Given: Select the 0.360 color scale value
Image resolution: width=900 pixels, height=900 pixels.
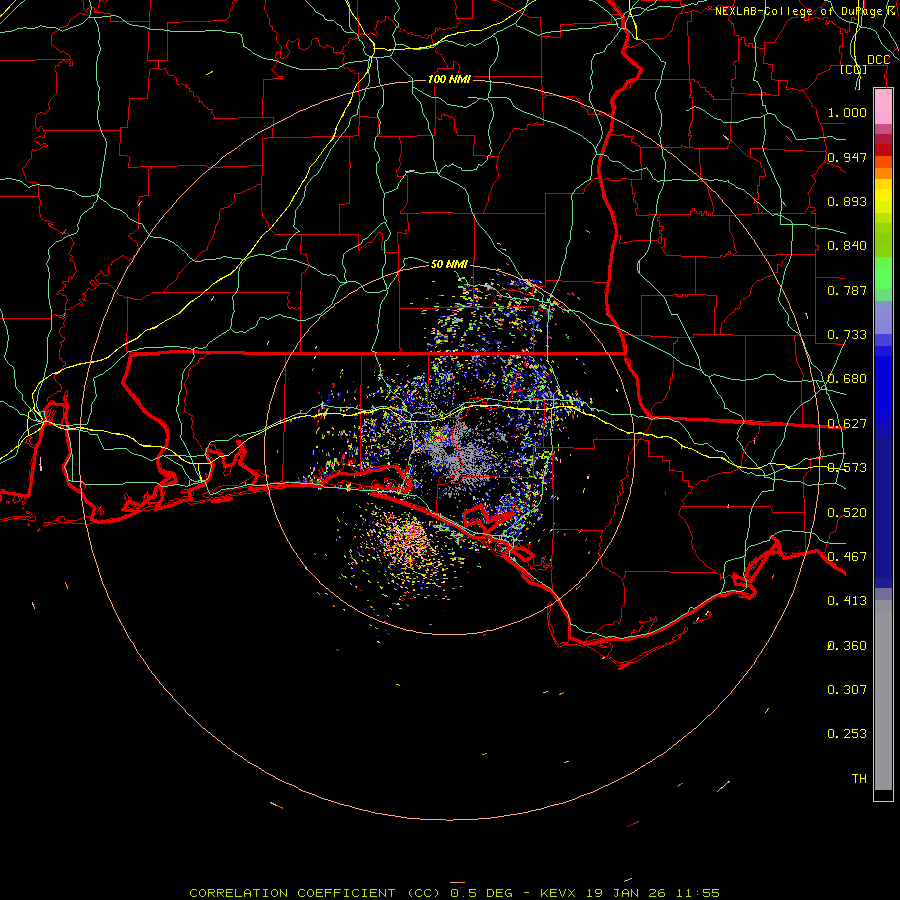Looking at the screenshot, I should point(847,646).
